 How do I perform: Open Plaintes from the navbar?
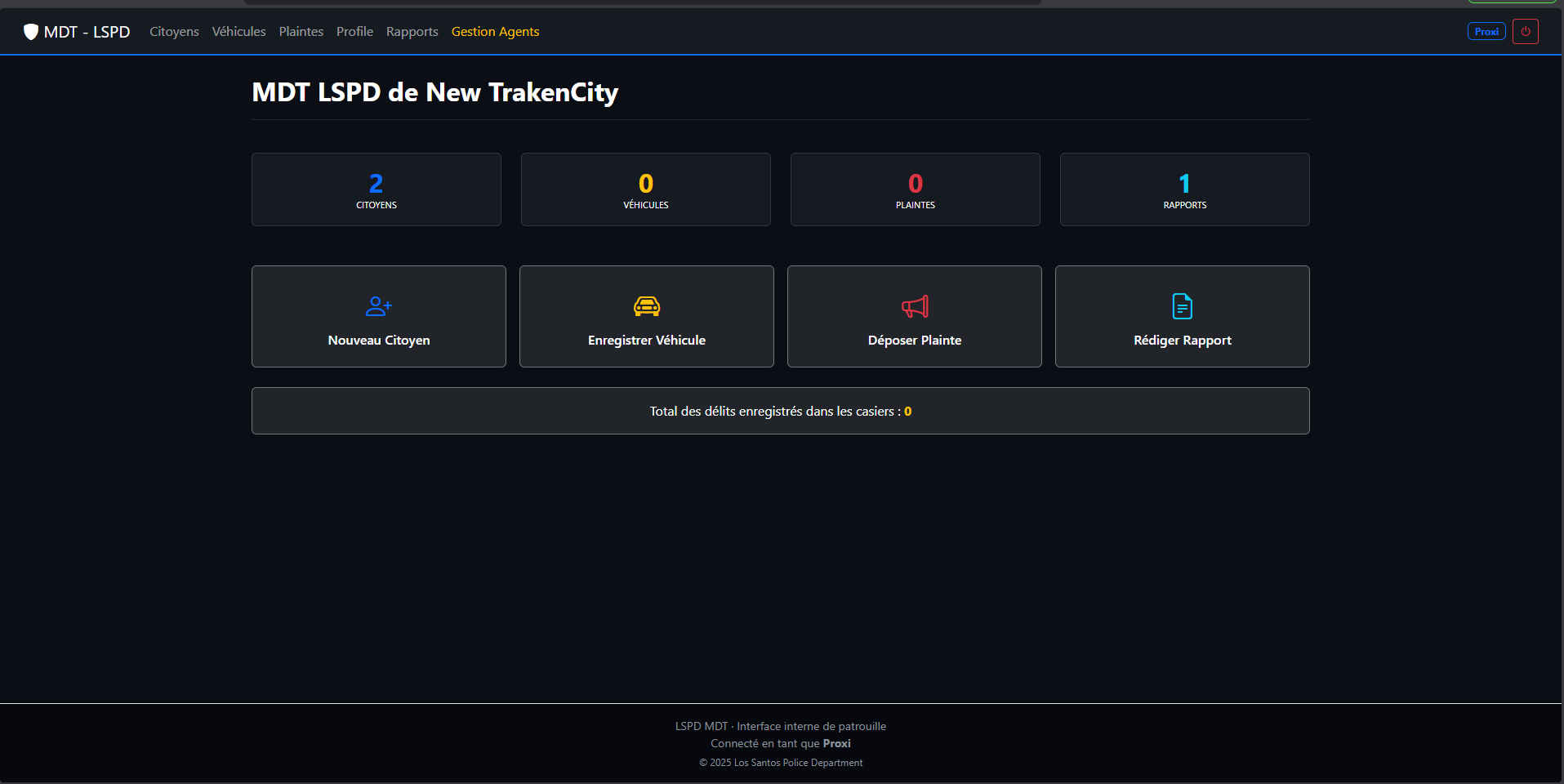tap(301, 32)
